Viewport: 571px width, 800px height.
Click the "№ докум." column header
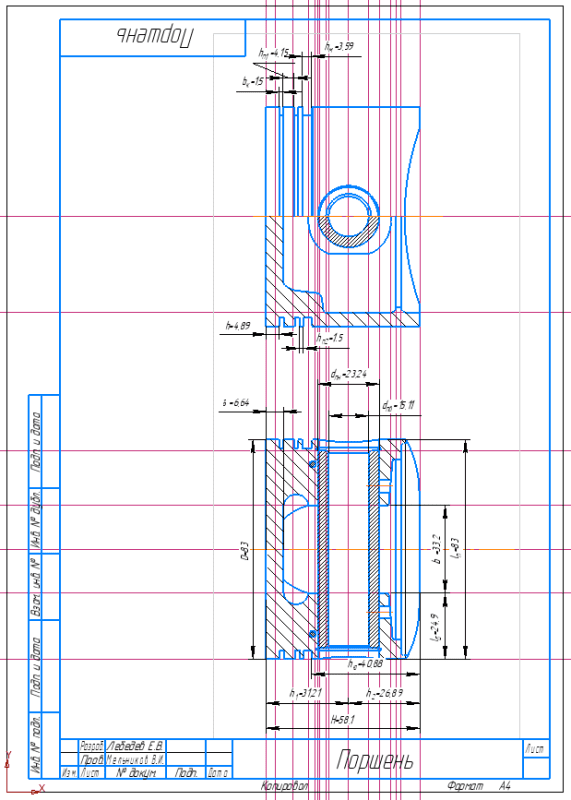[136, 773]
